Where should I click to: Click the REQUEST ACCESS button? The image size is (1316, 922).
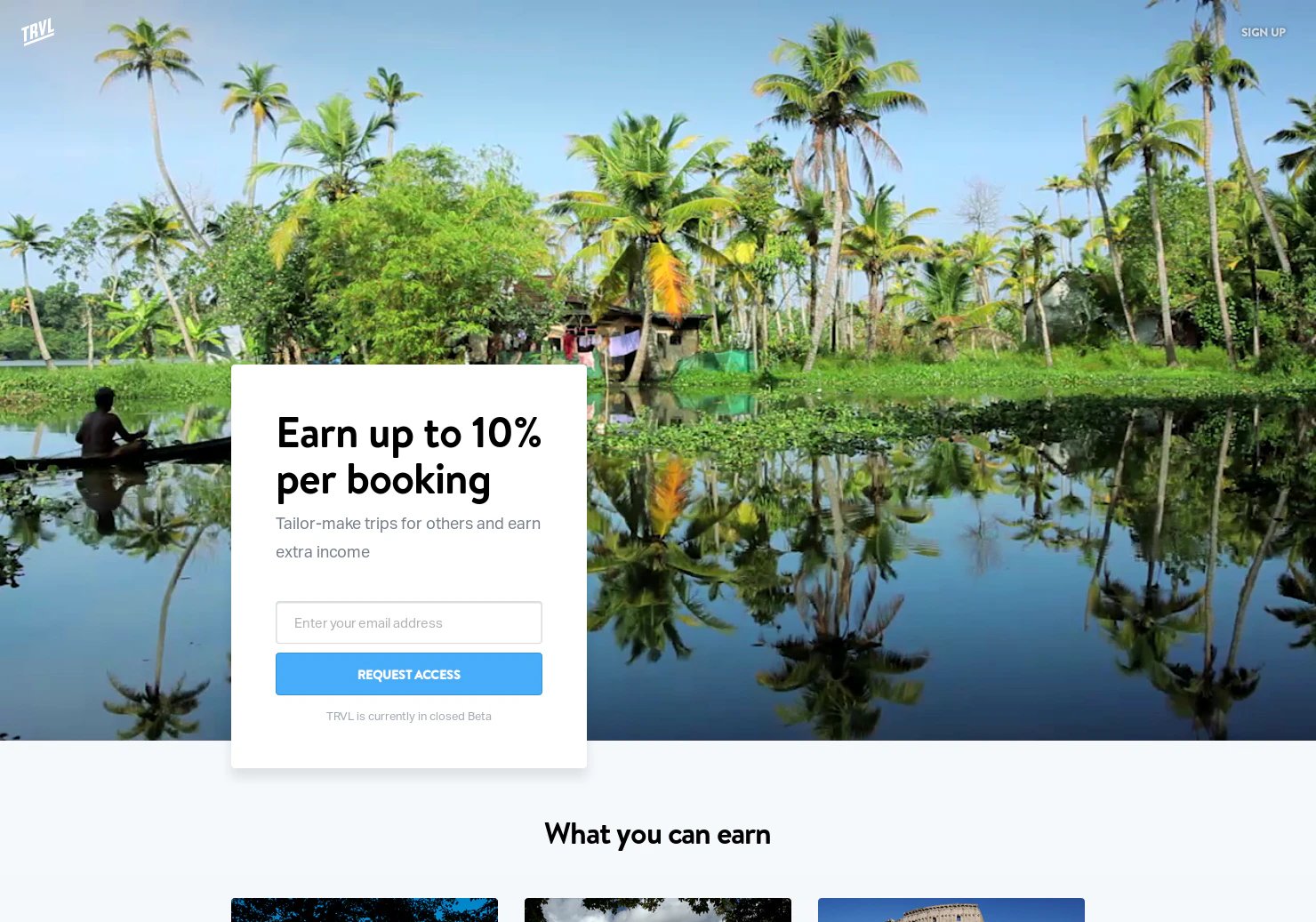[409, 674]
